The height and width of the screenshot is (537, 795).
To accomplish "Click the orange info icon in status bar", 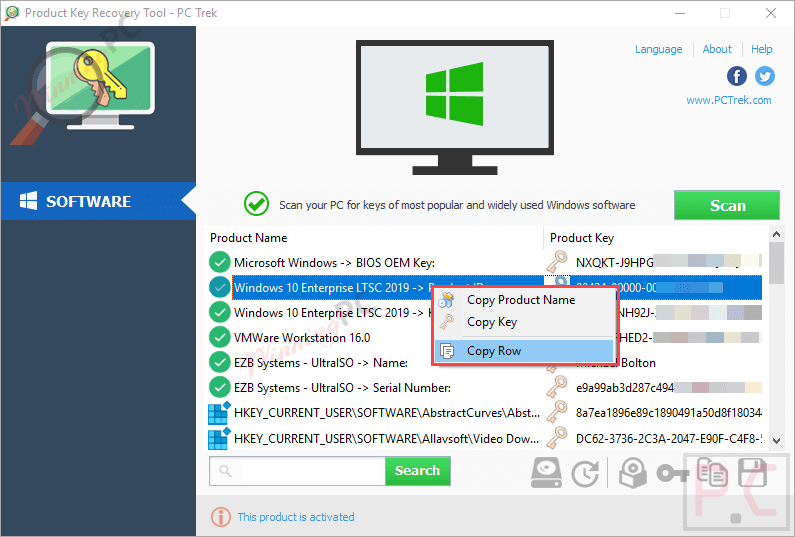I will [221, 517].
